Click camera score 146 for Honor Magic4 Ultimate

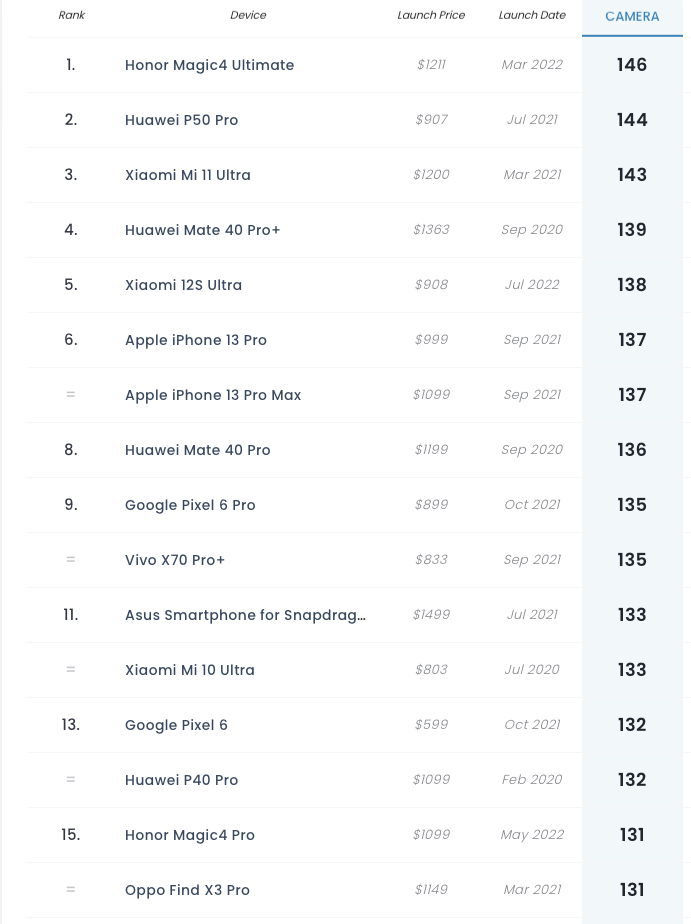pos(632,65)
